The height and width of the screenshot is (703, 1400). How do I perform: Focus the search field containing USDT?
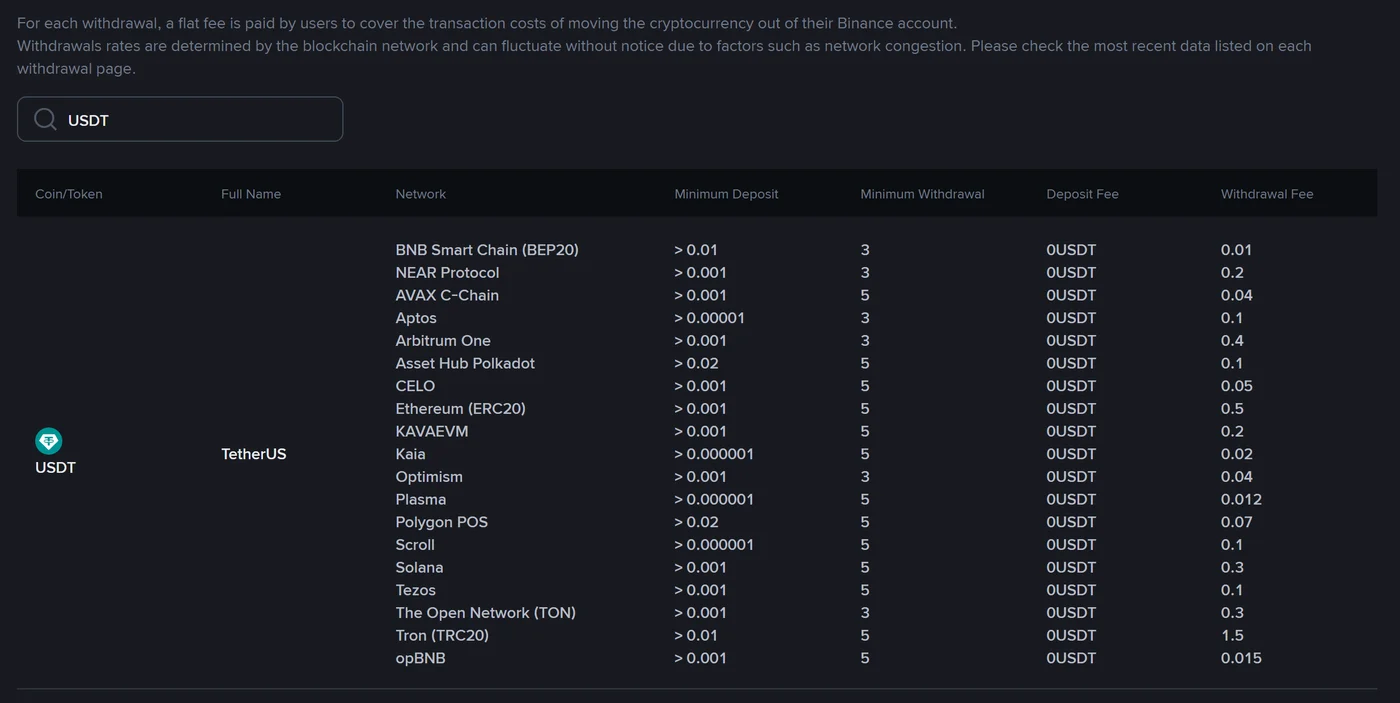click(180, 119)
